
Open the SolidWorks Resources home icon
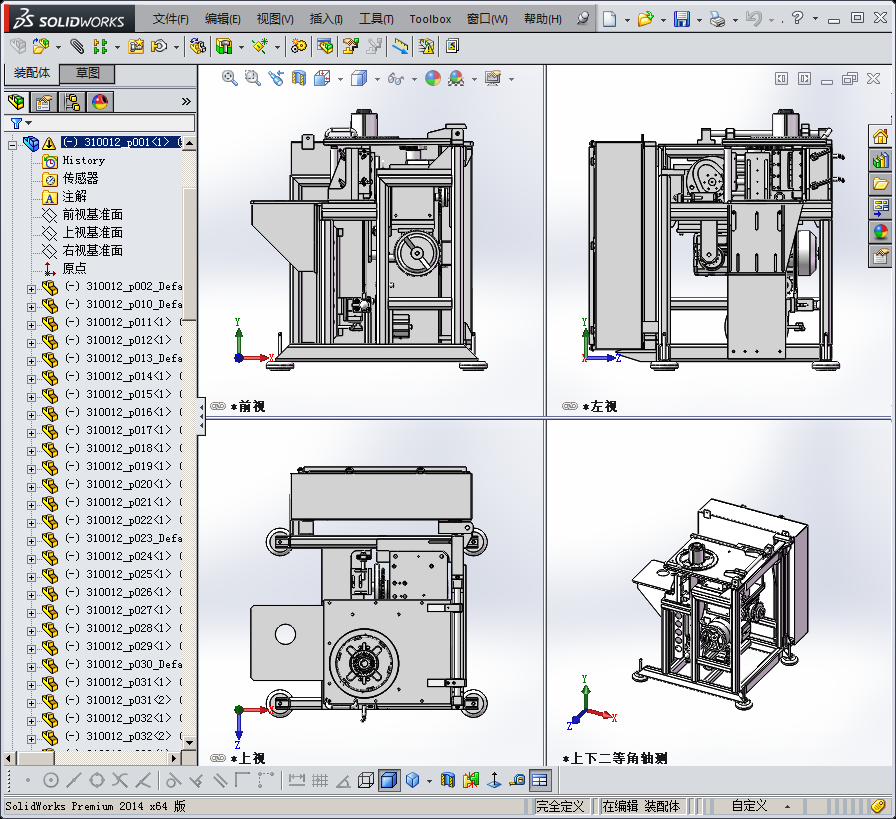coord(880,137)
